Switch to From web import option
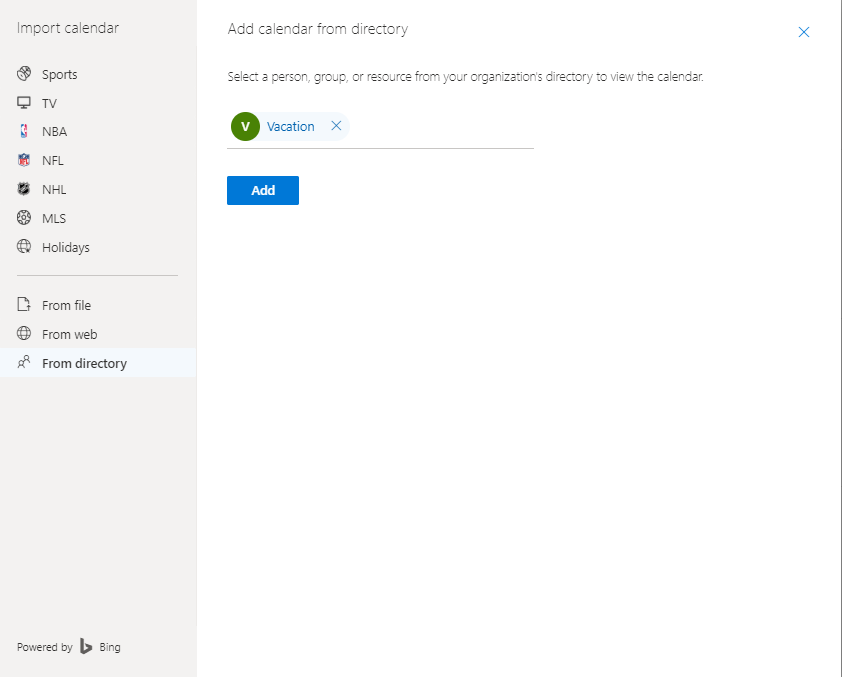842x677 pixels. [98, 334]
